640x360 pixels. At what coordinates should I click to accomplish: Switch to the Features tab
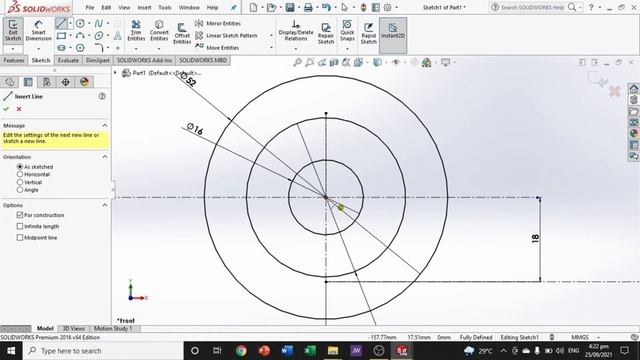click(x=14, y=60)
